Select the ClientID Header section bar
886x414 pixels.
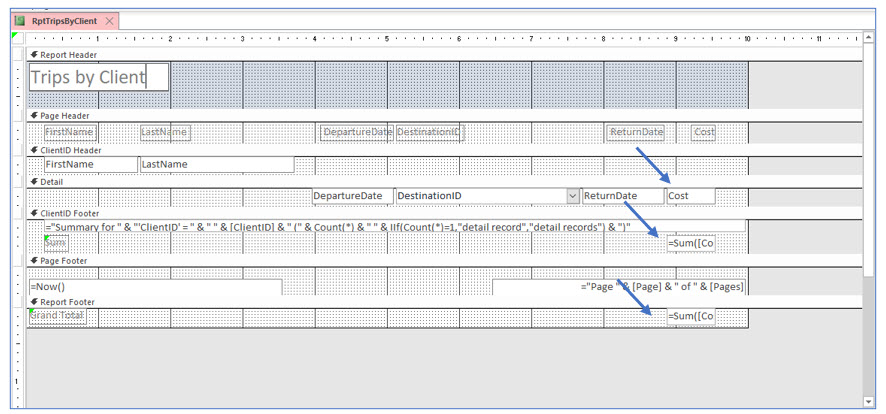tap(444, 151)
